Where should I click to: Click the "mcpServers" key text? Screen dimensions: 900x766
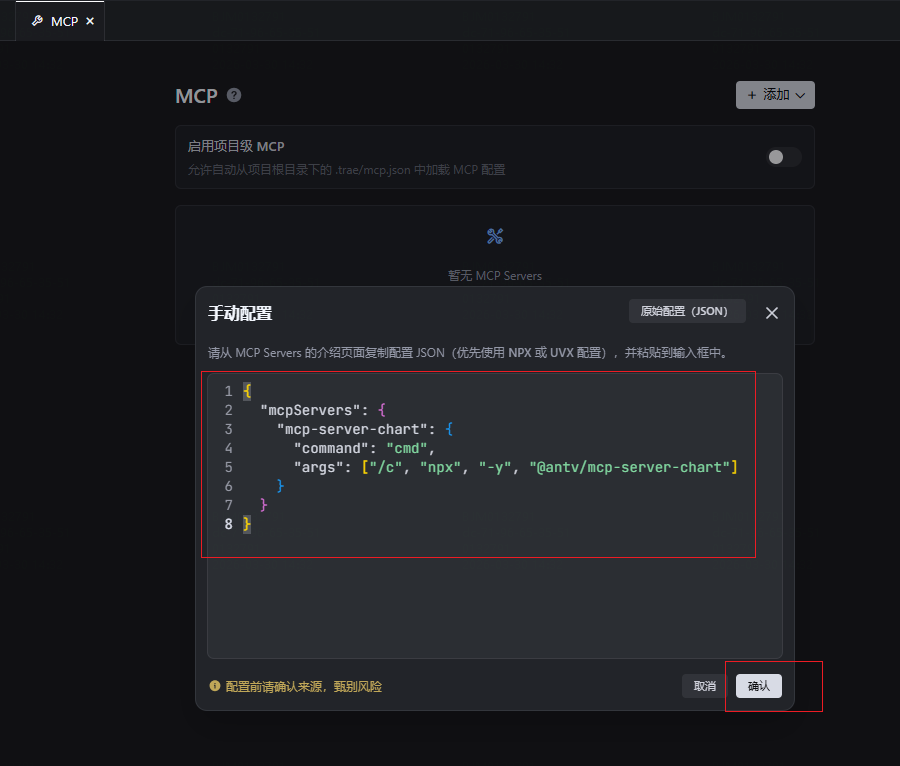[311, 410]
